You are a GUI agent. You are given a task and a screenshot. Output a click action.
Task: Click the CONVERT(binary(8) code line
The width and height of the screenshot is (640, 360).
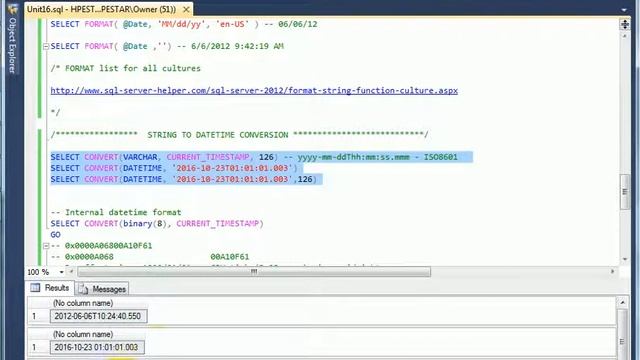click(157, 224)
